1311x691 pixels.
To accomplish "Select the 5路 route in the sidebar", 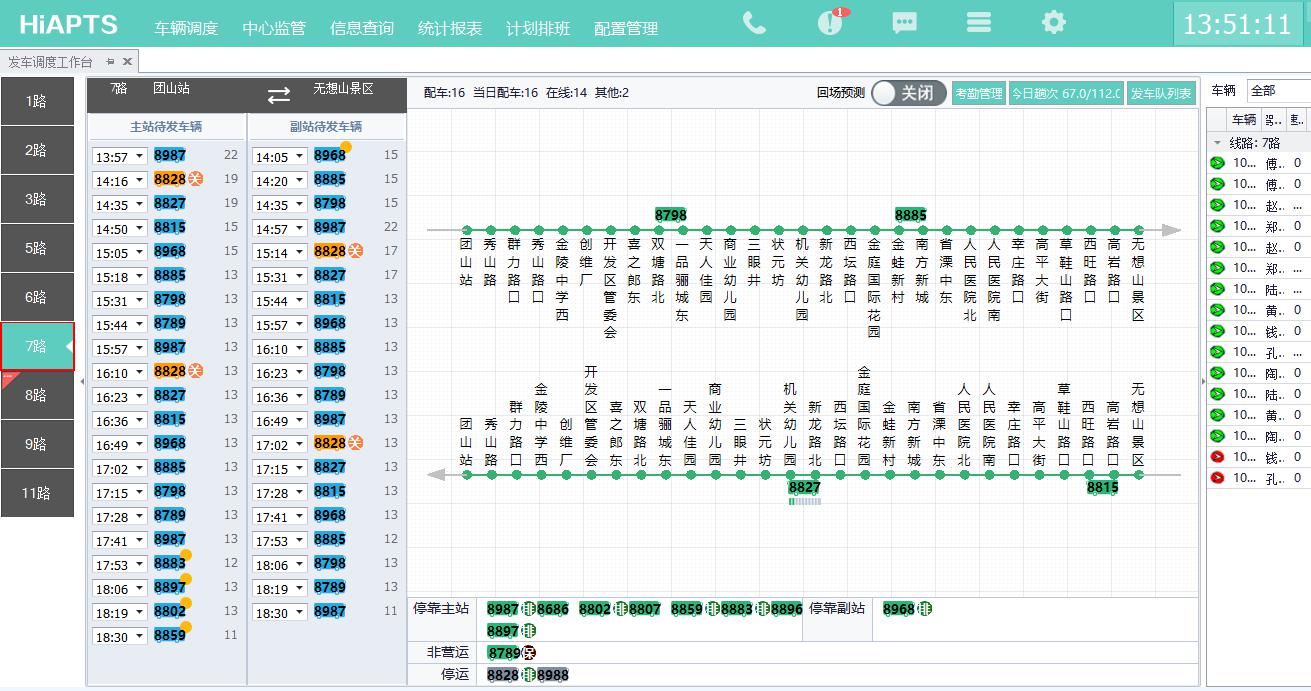I will pos(37,248).
